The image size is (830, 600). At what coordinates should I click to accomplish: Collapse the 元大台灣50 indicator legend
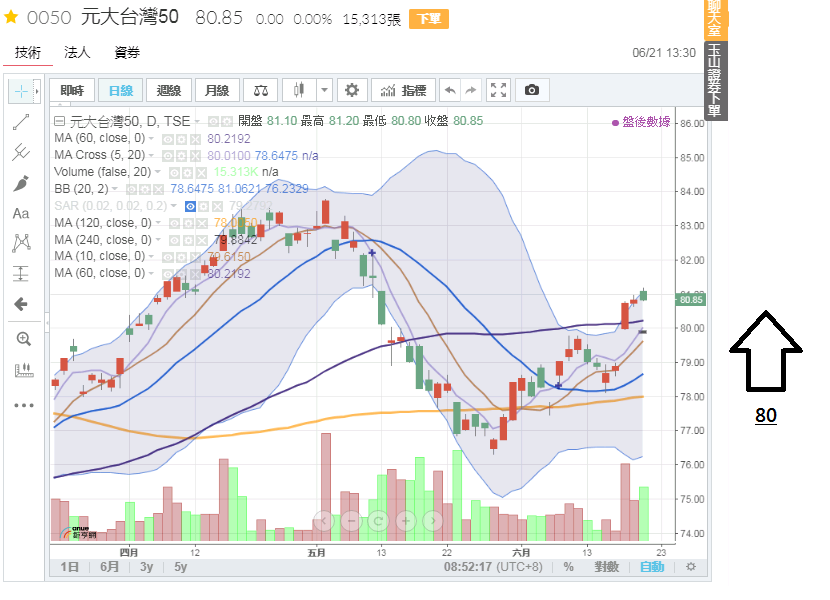point(60,121)
